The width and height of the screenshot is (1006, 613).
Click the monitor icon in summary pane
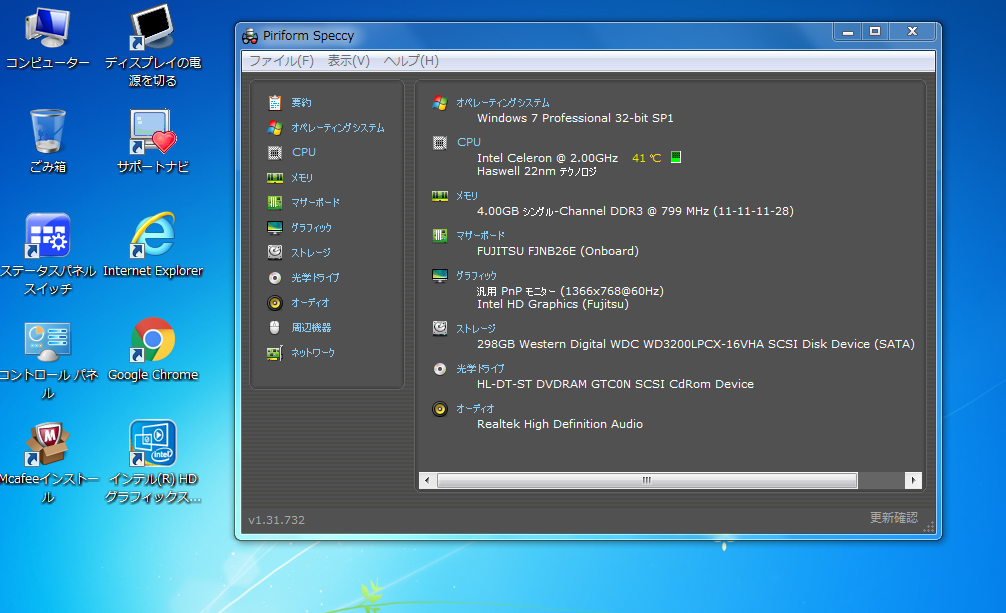pyautogui.click(x=439, y=276)
